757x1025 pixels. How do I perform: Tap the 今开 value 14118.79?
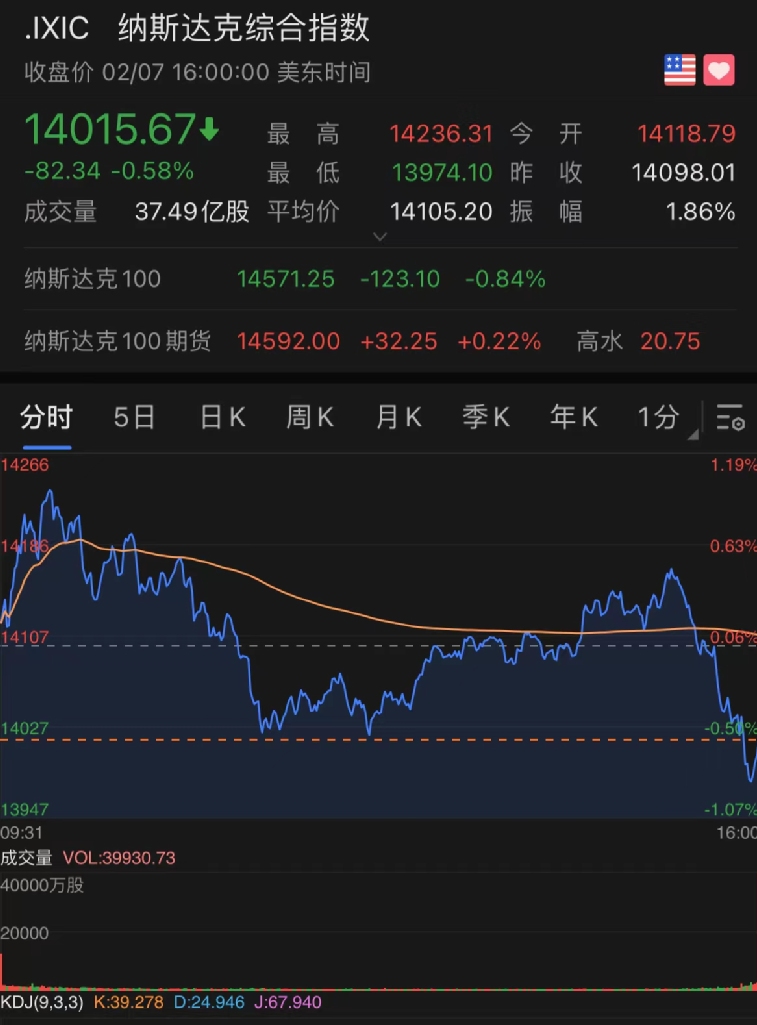[x=686, y=134]
